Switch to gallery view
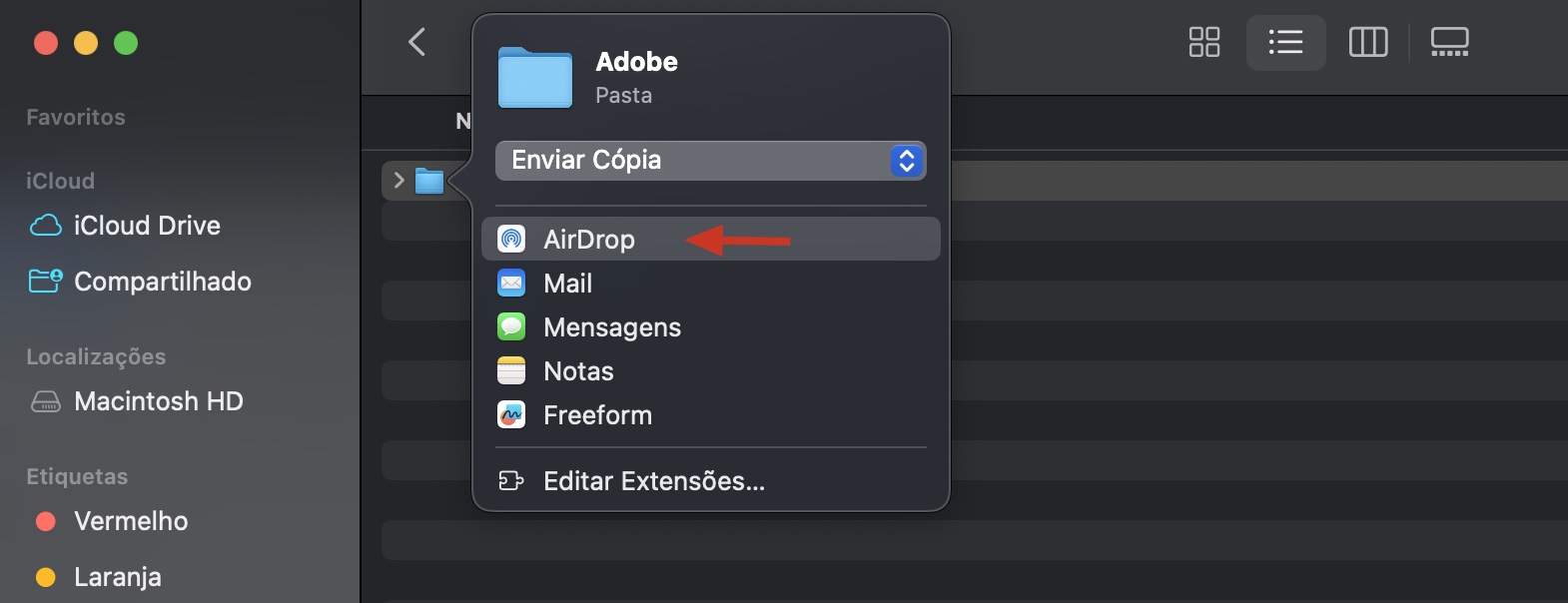 click(x=1449, y=42)
